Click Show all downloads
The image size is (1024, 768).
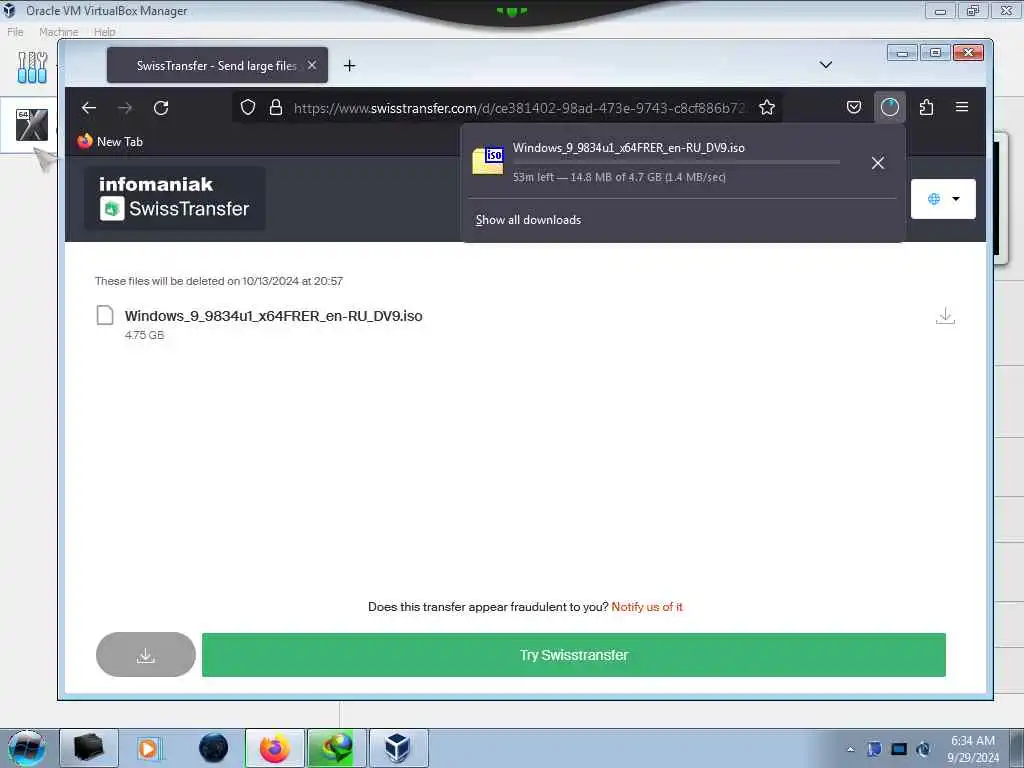click(528, 220)
